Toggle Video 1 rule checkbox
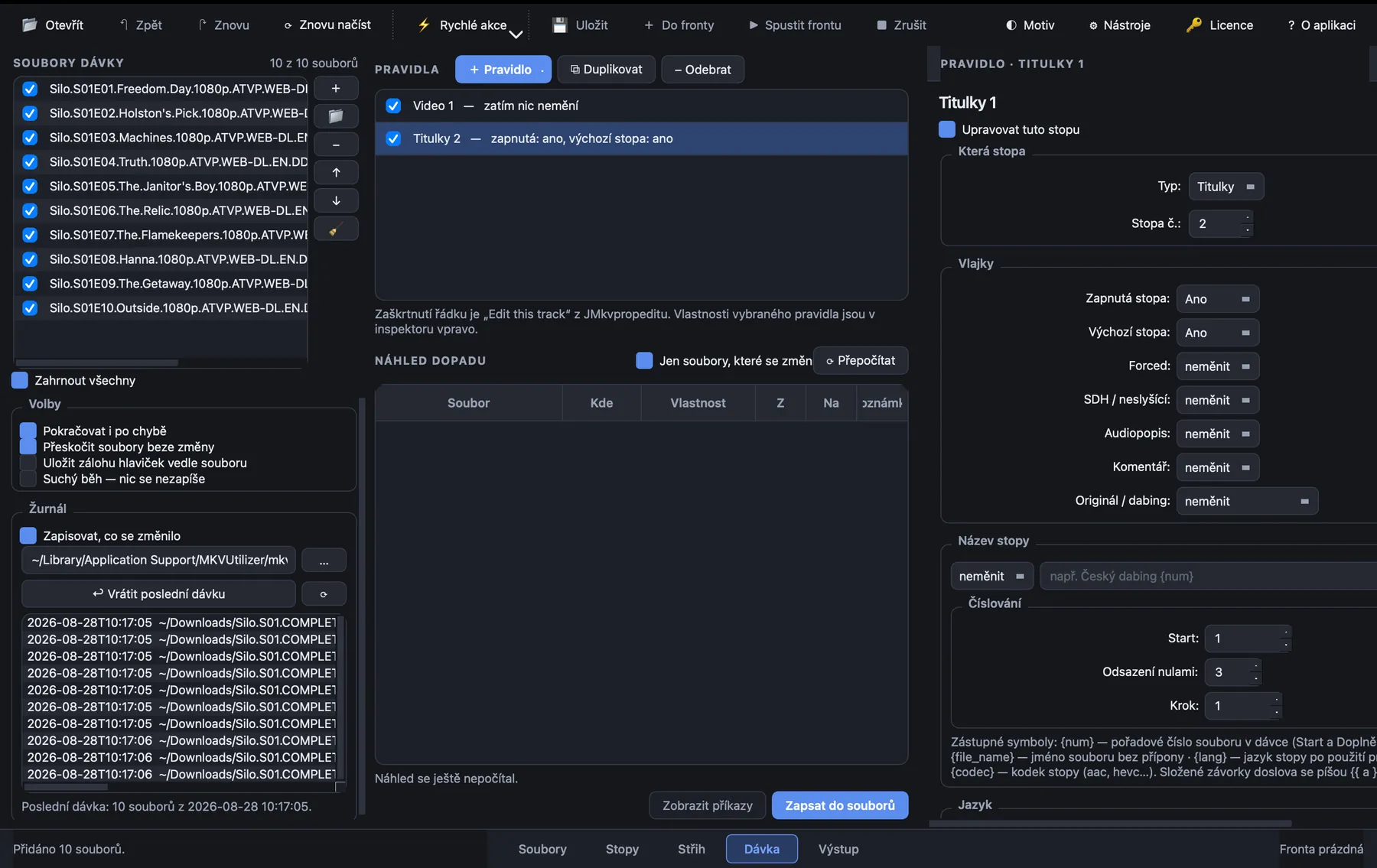 (393, 106)
